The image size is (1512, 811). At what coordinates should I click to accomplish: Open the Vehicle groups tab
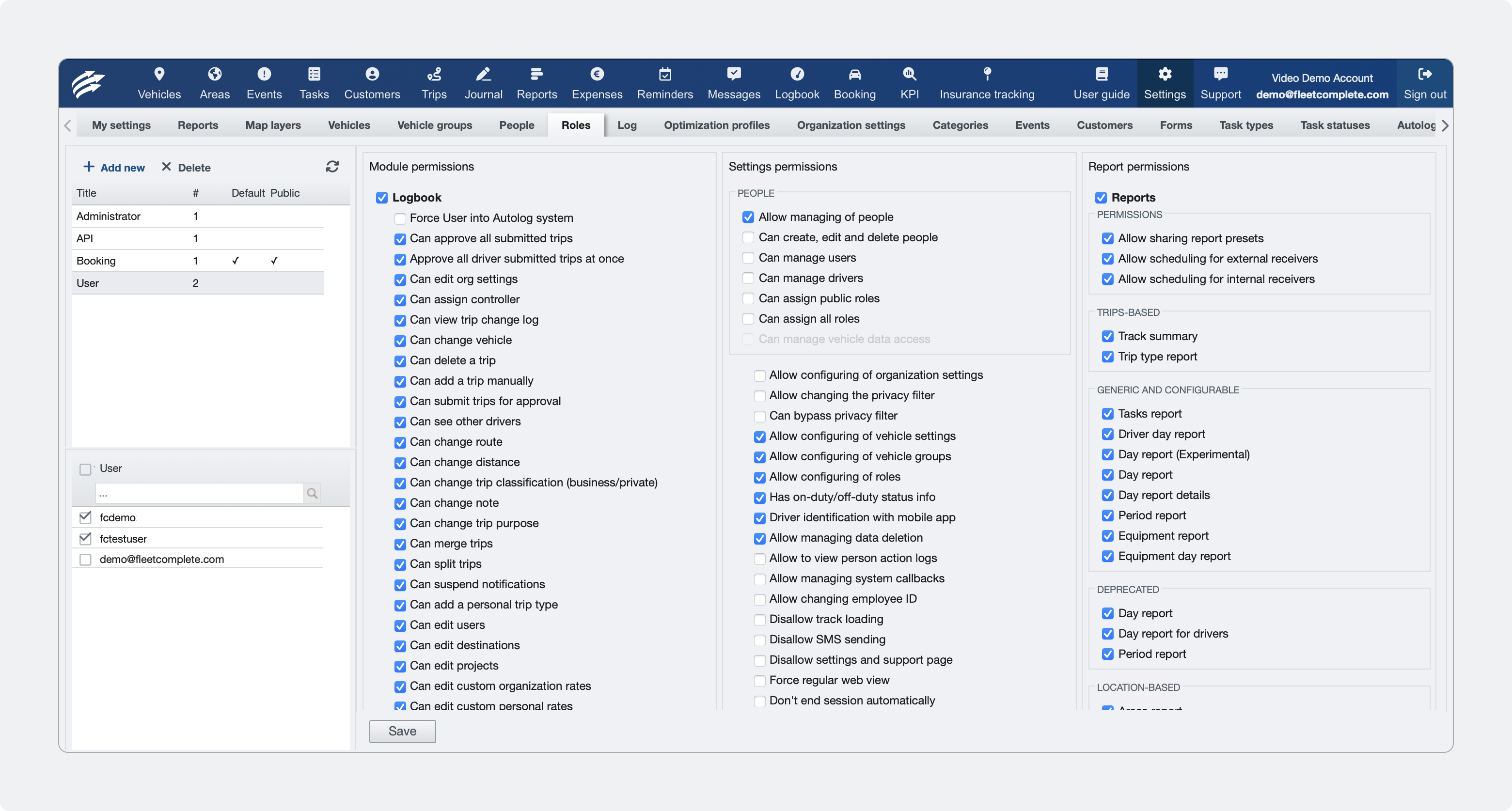point(434,125)
